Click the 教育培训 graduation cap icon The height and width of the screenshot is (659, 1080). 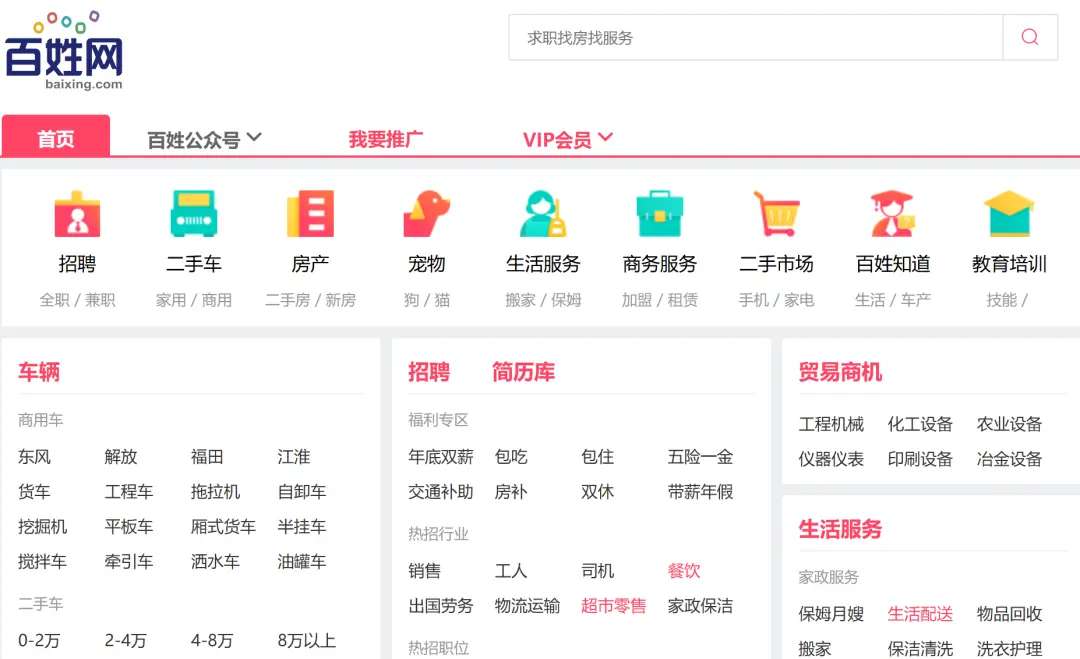1008,212
